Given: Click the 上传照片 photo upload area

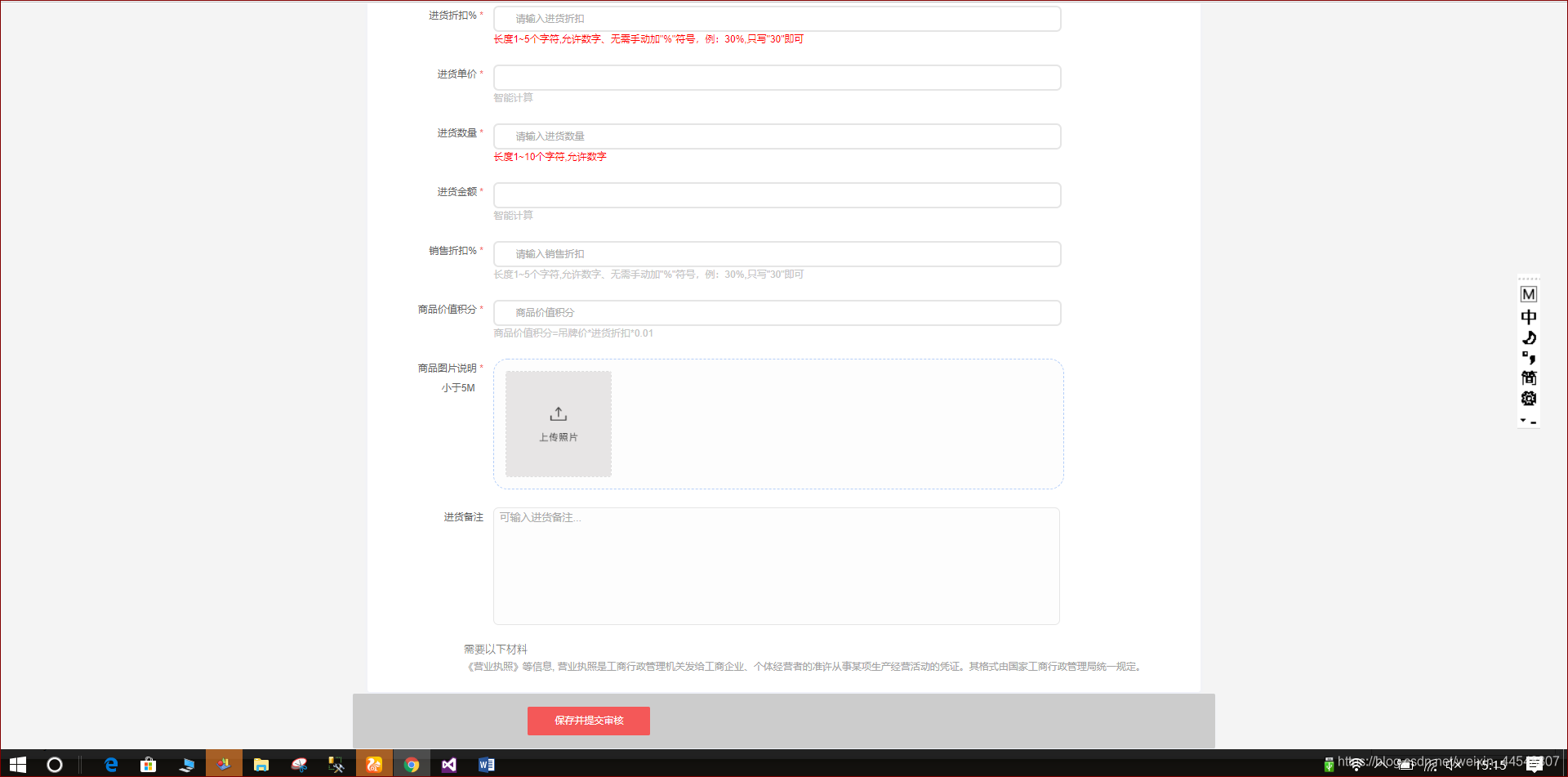Looking at the screenshot, I should tap(558, 423).
